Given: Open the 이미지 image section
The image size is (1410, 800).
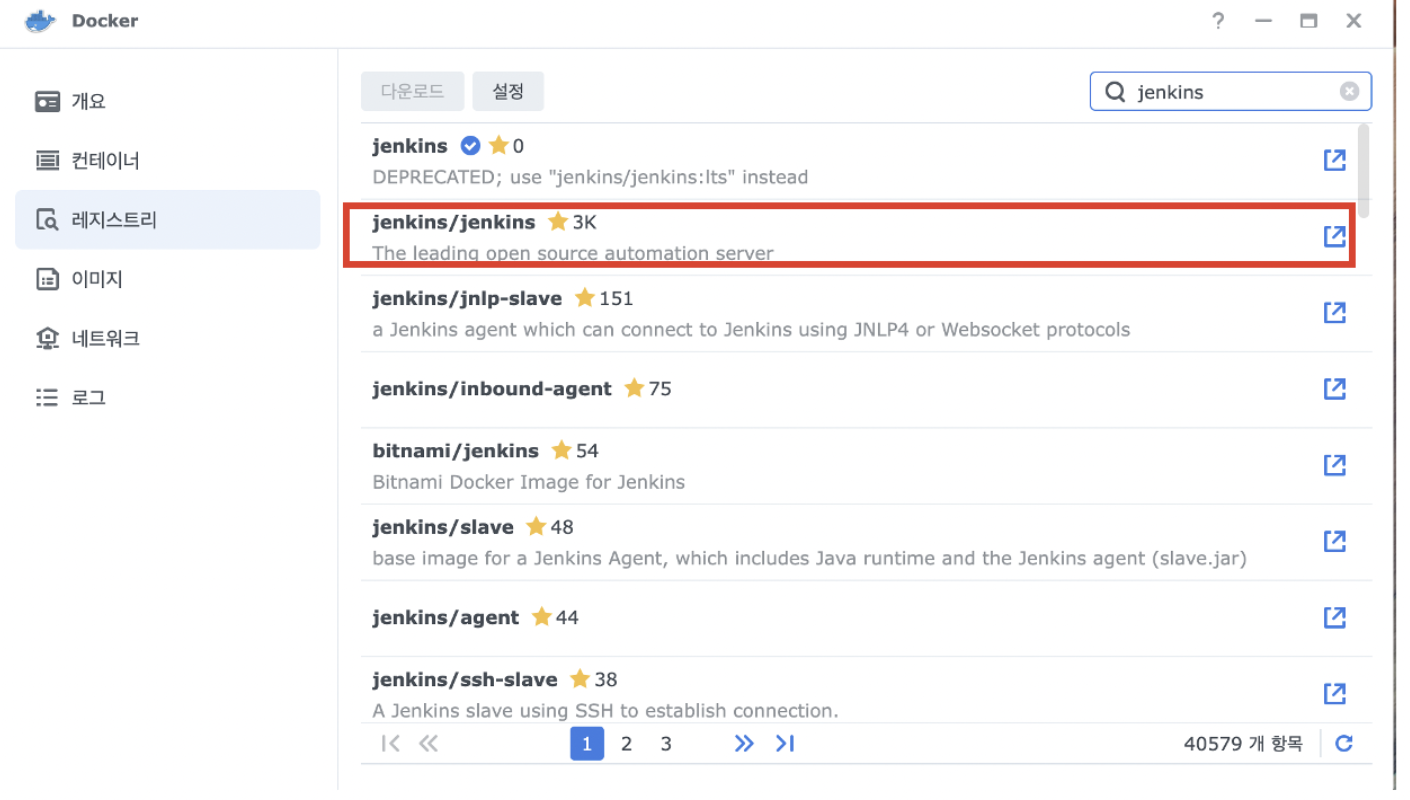Looking at the screenshot, I should point(167,279).
